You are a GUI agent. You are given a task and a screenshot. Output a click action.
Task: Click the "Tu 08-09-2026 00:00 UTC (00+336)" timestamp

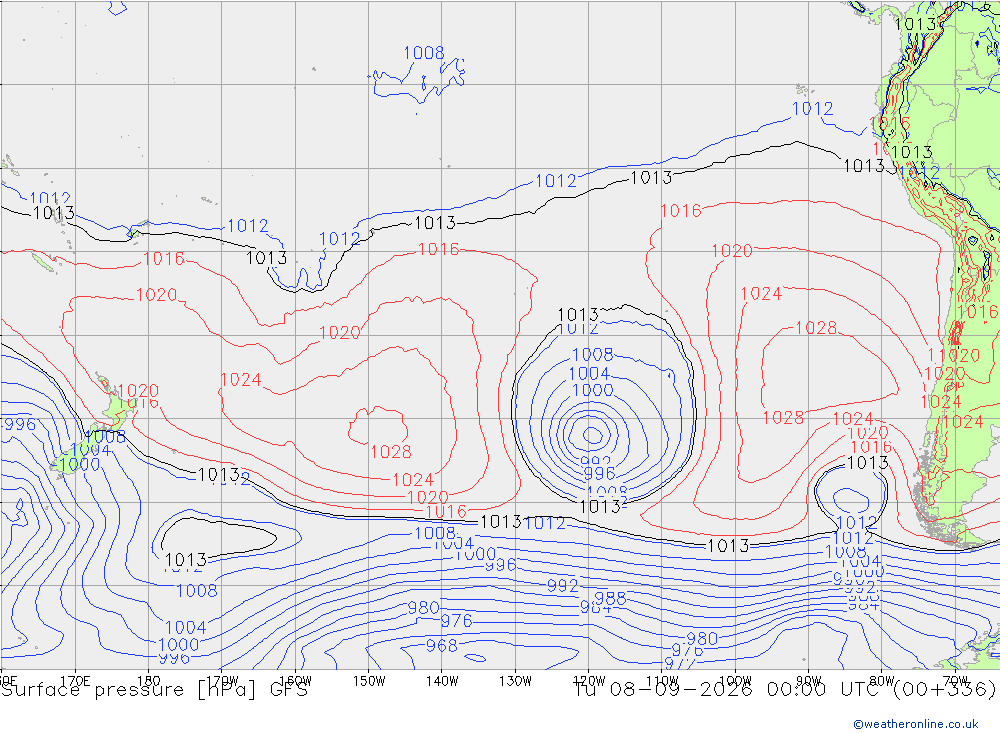click(x=785, y=690)
